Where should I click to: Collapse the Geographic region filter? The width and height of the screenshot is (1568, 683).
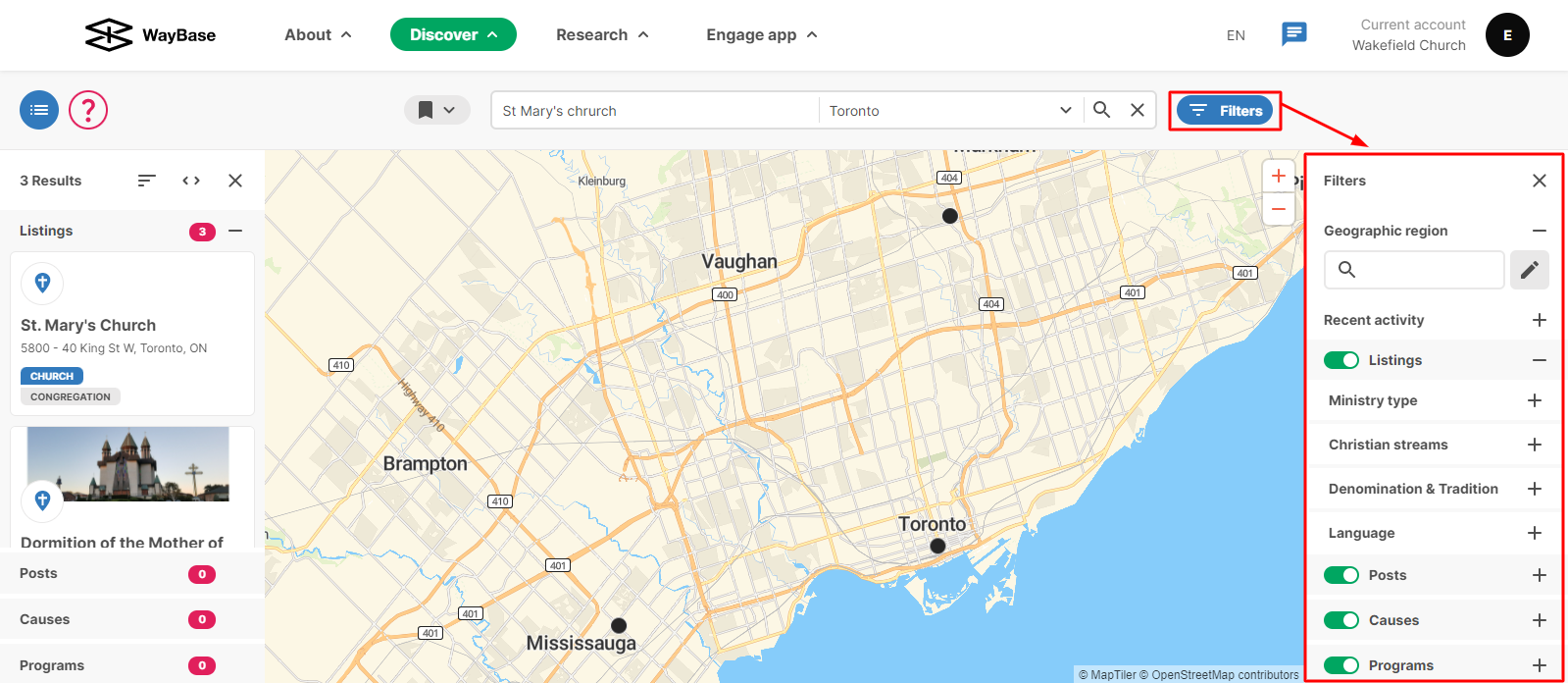[x=1540, y=231]
